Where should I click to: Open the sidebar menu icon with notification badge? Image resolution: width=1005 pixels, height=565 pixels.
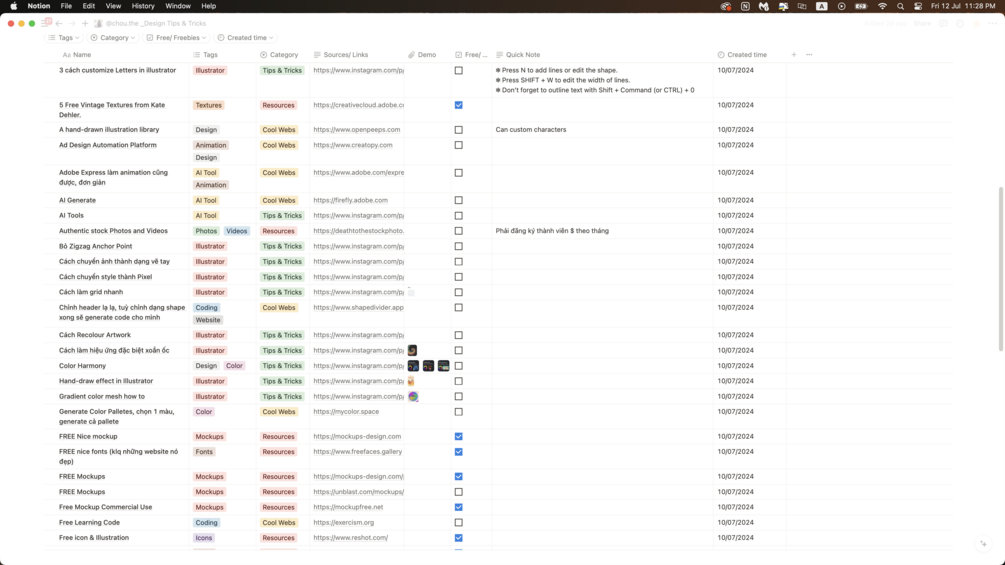tap(46, 22)
